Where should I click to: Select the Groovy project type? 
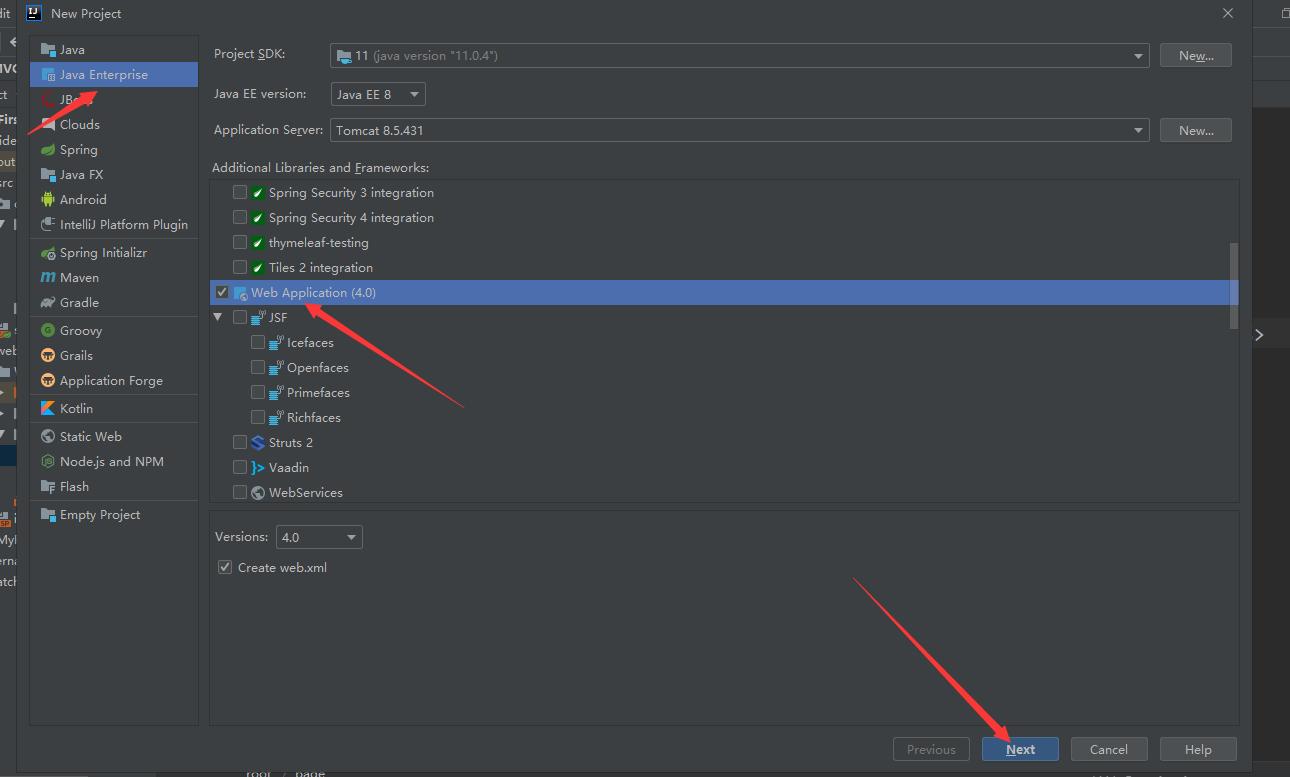tap(113, 330)
